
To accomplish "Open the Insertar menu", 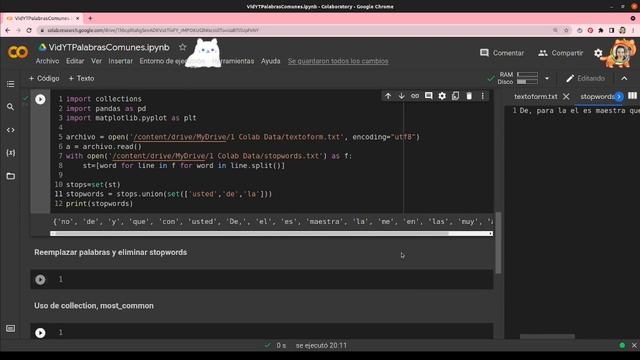I will [120, 61].
